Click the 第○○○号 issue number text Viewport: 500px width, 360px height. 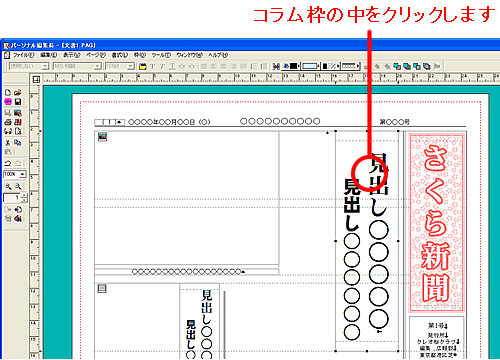click(x=395, y=122)
